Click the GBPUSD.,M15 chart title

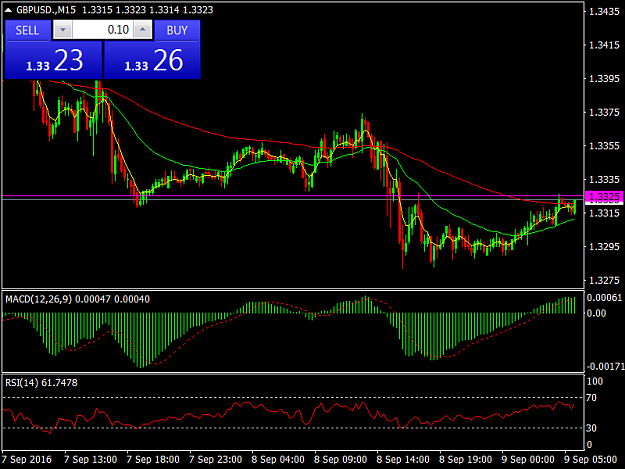(x=46, y=10)
